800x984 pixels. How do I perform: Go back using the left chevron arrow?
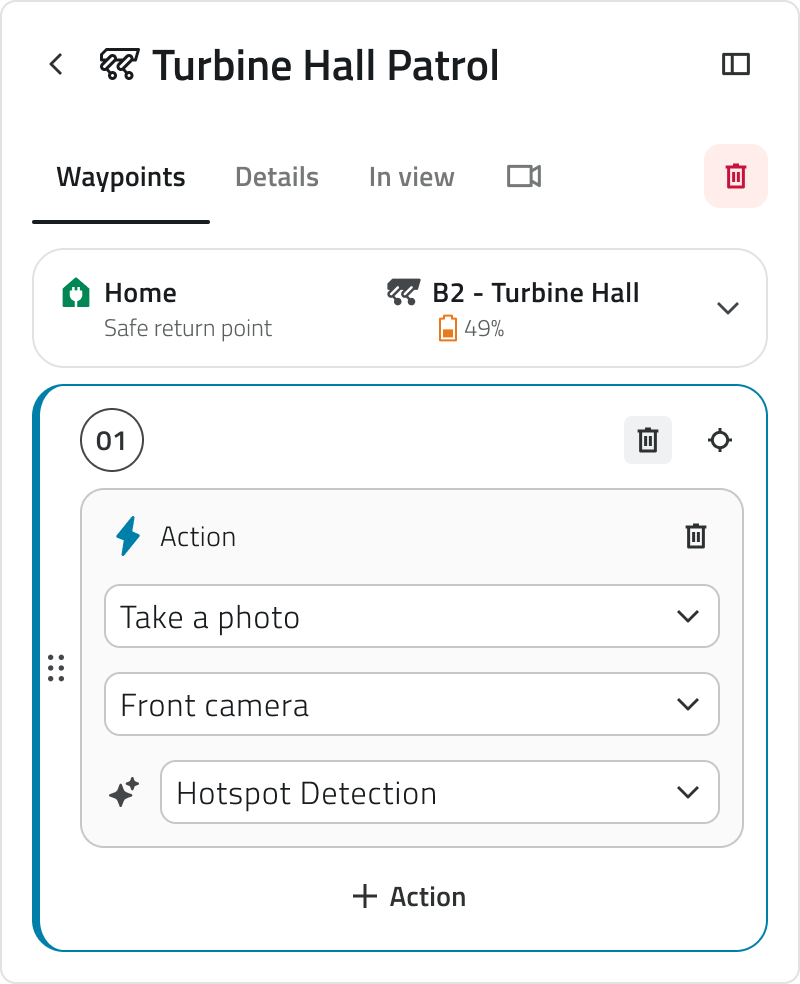pos(56,64)
